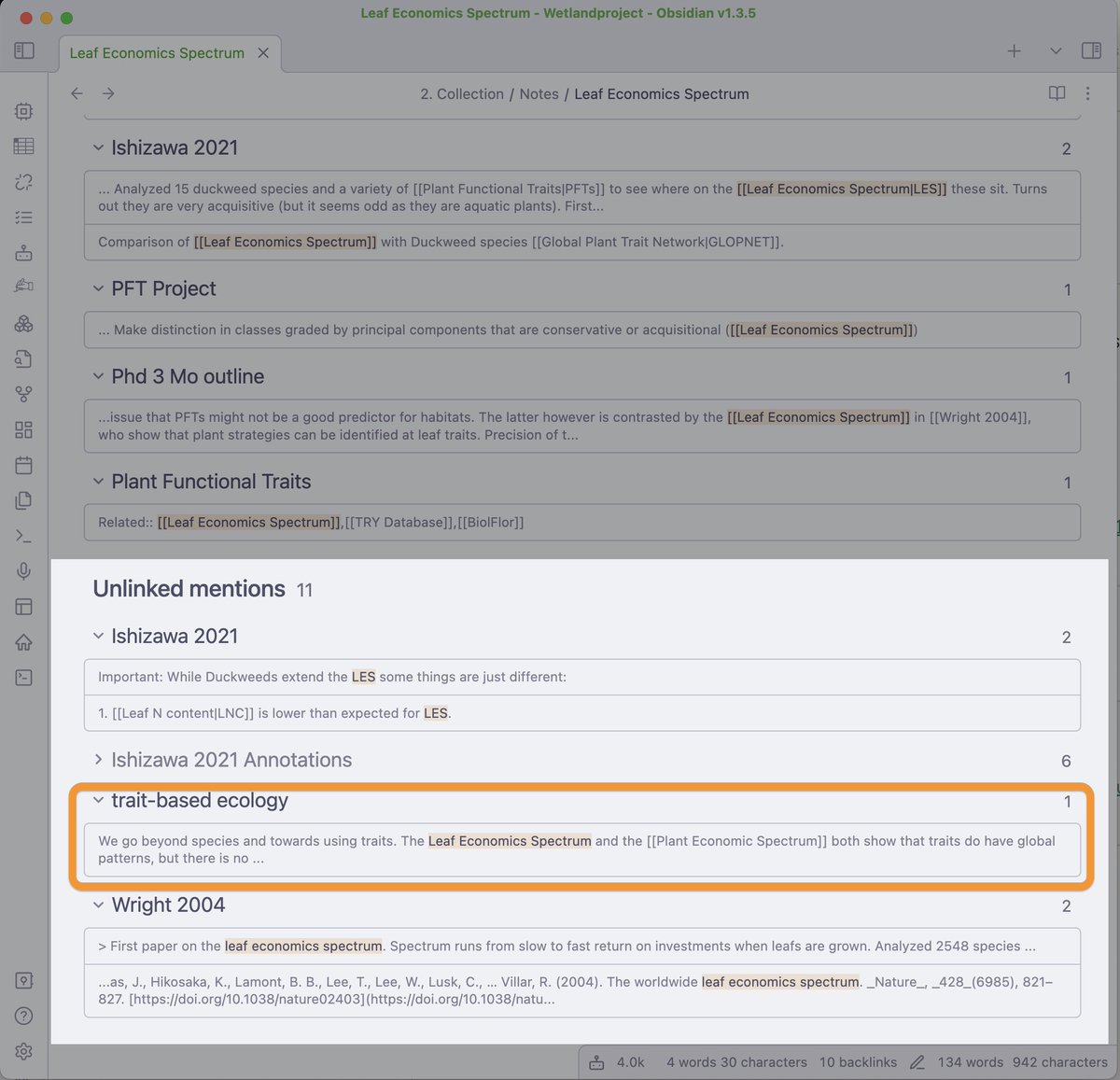Open 'Important: While Duckweeds extend' unlinked mention
The height and width of the screenshot is (1080, 1120).
[582, 677]
